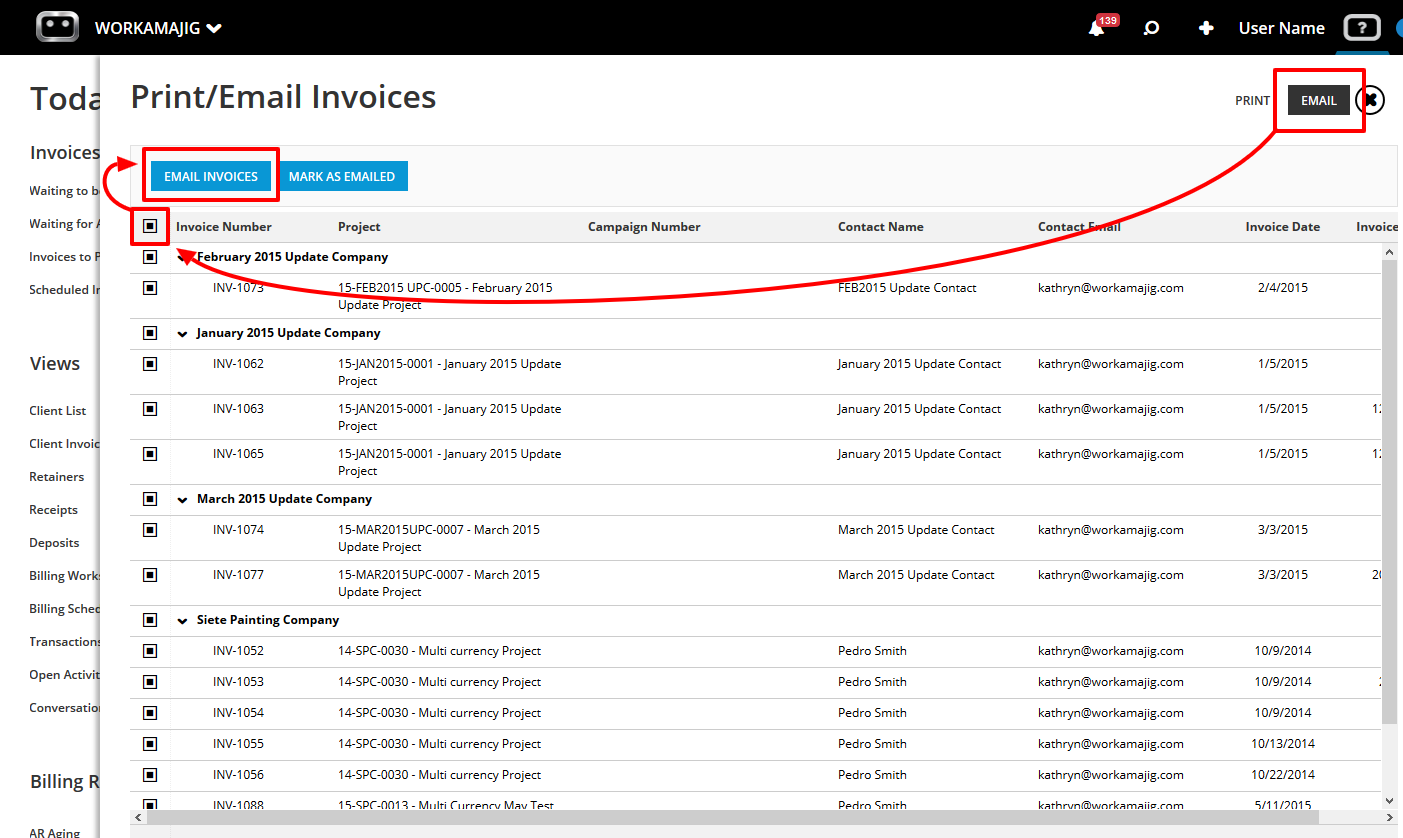Toggle checkbox for invoice INV-1056
The width and height of the screenshot is (1403, 838).
click(x=150, y=775)
